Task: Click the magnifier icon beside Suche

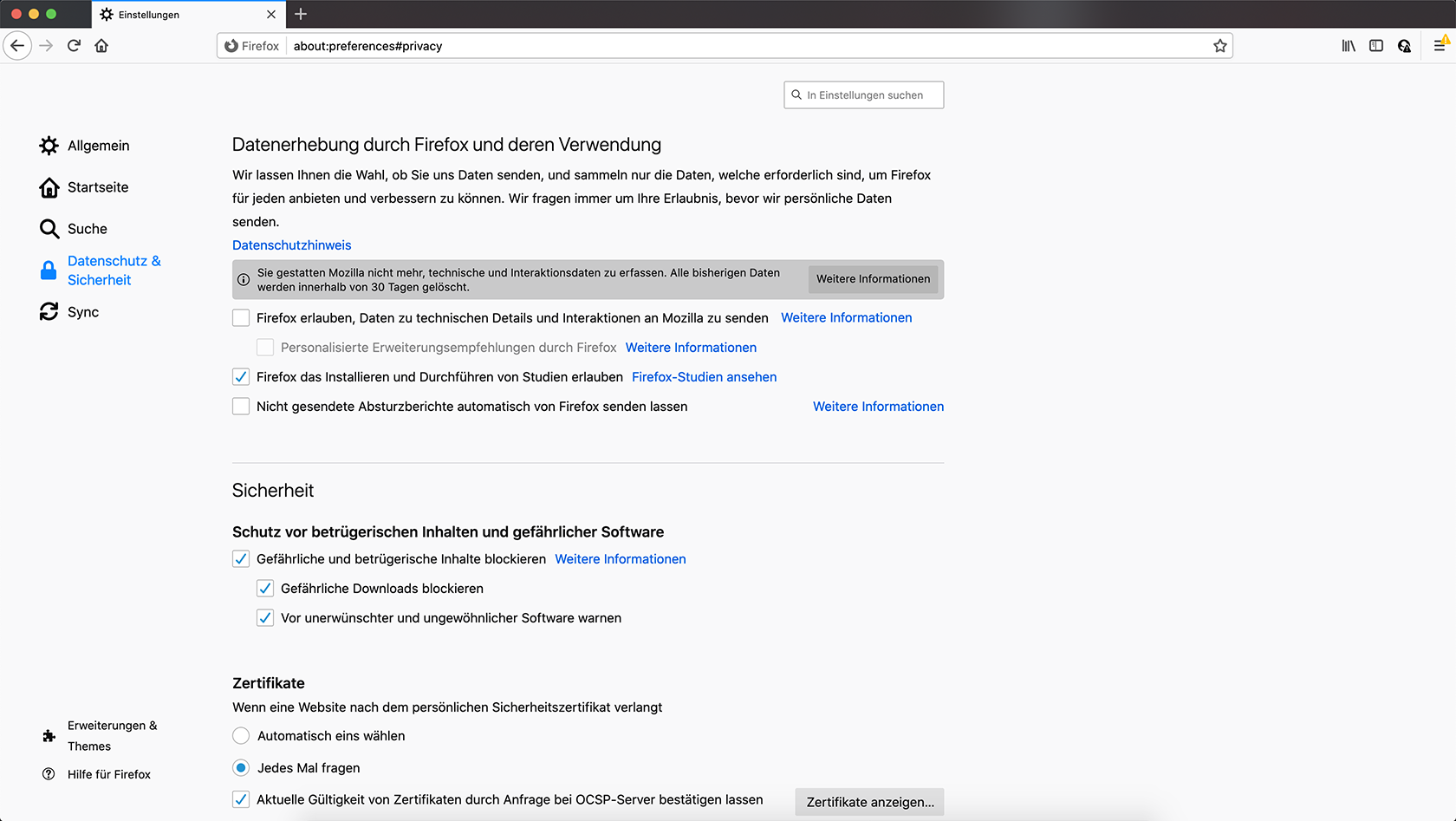Action: tap(49, 229)
